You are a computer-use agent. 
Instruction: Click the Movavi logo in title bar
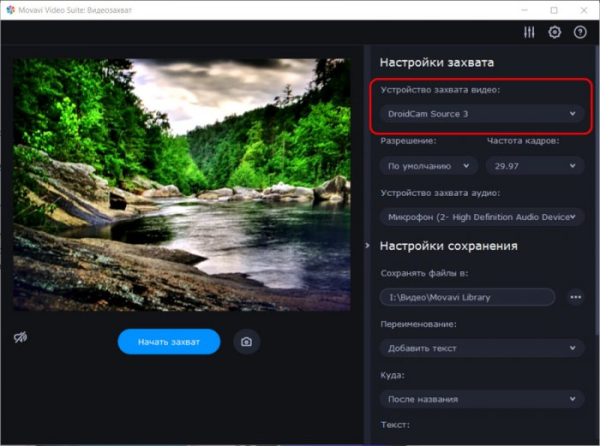[9, 9]
